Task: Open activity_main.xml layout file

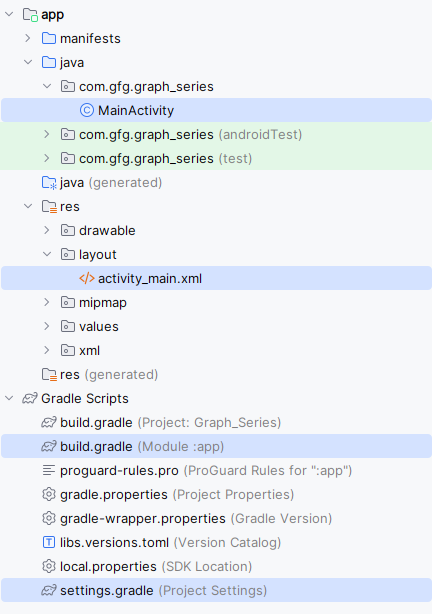Action: point(216,278)
